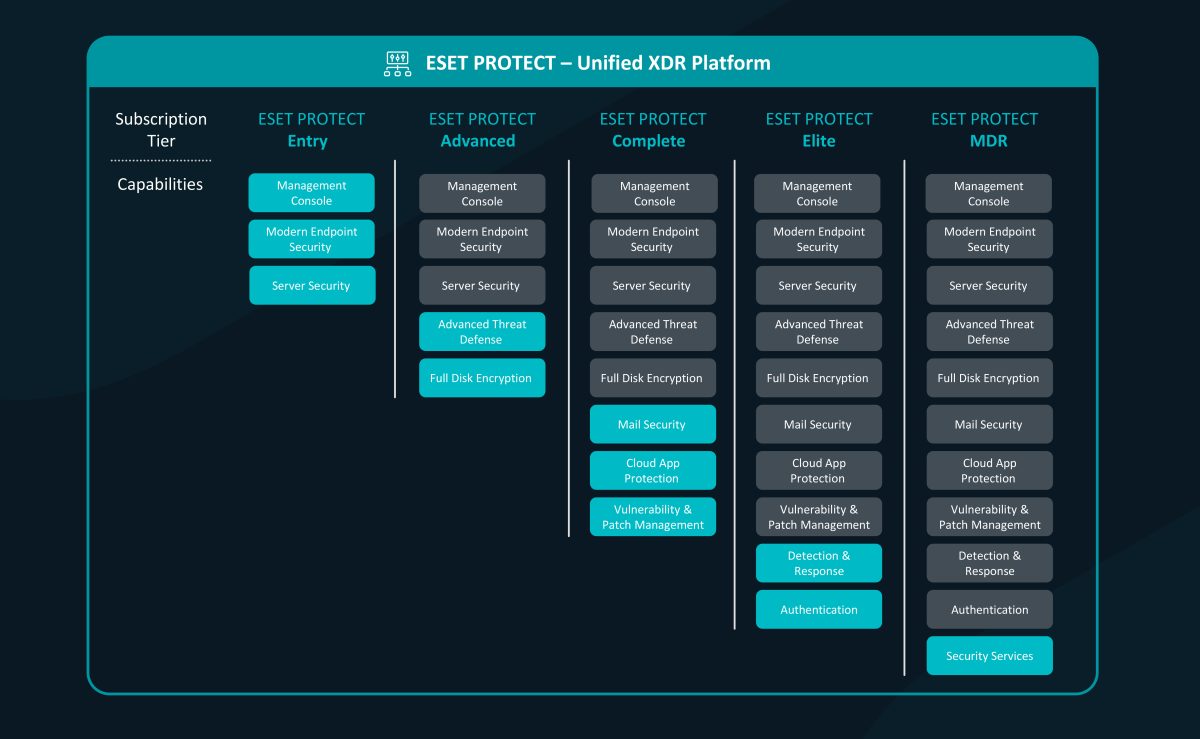The height and width of the screenshot is (739, 1200).
Task: Click Advanced Threat Defense in Advanced column
Action: pos(482,331)
